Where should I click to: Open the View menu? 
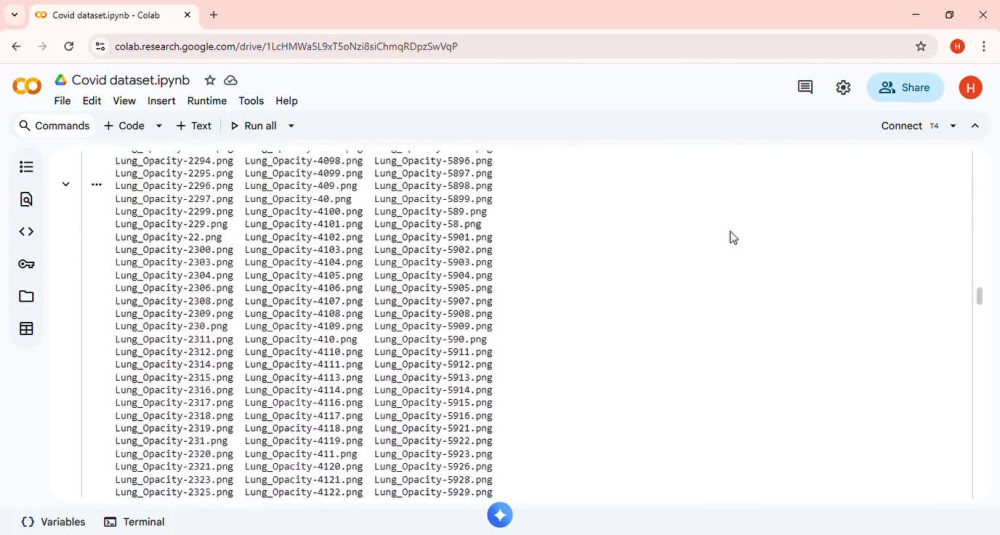click(124, 101)
